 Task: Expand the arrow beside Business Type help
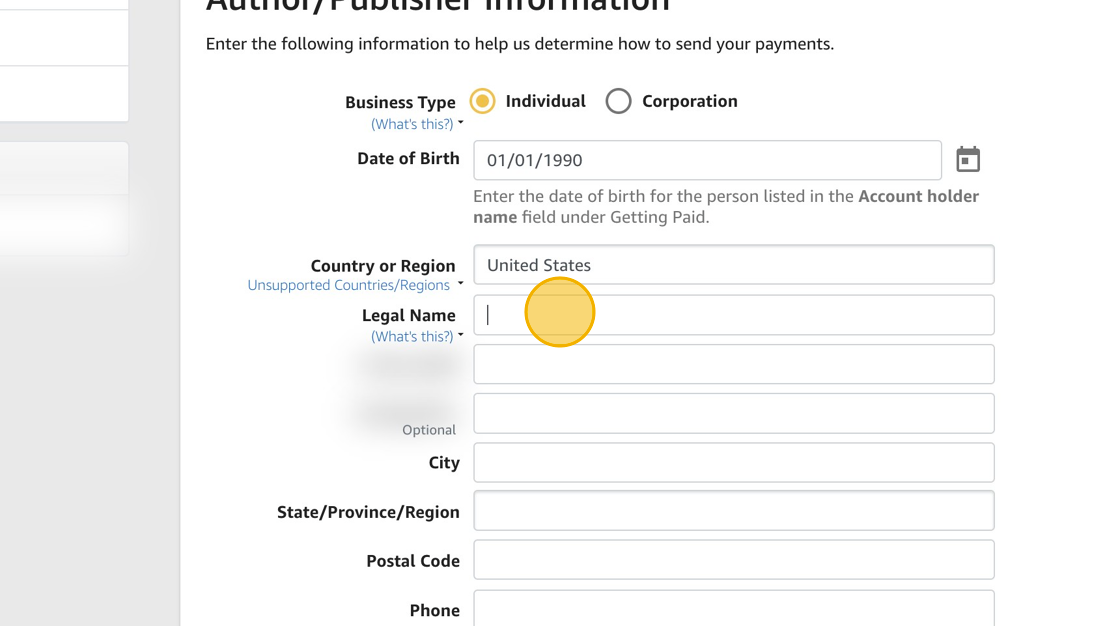(461, 123)
